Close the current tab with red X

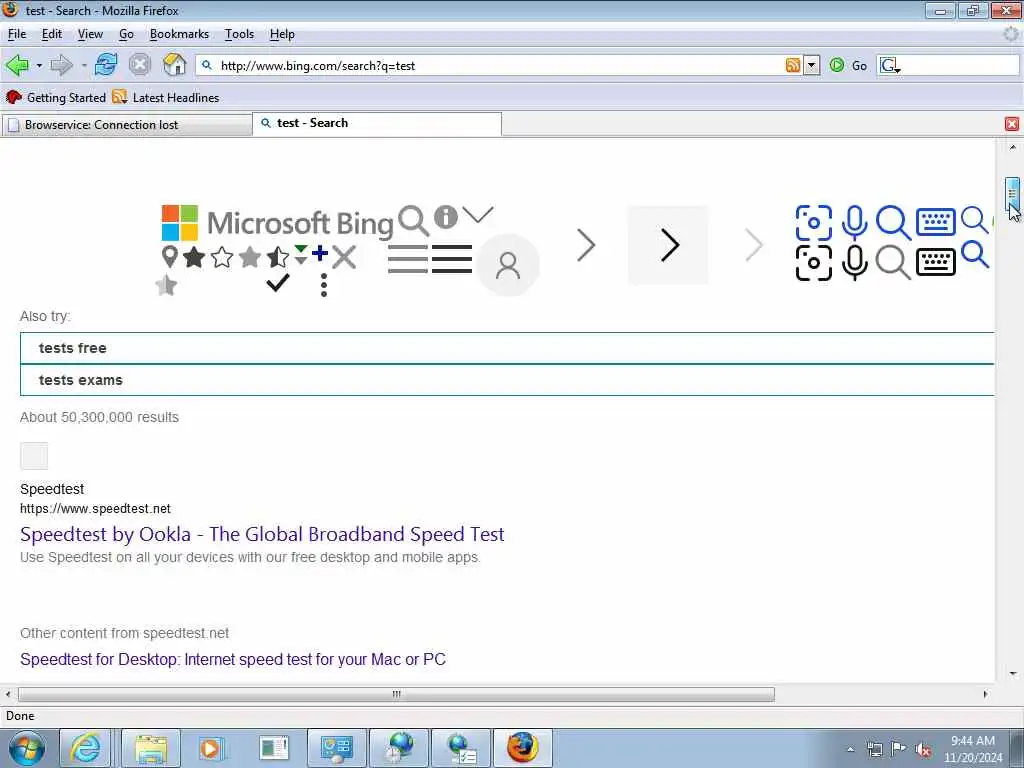pyautogui.click(x=1012, y=123)
